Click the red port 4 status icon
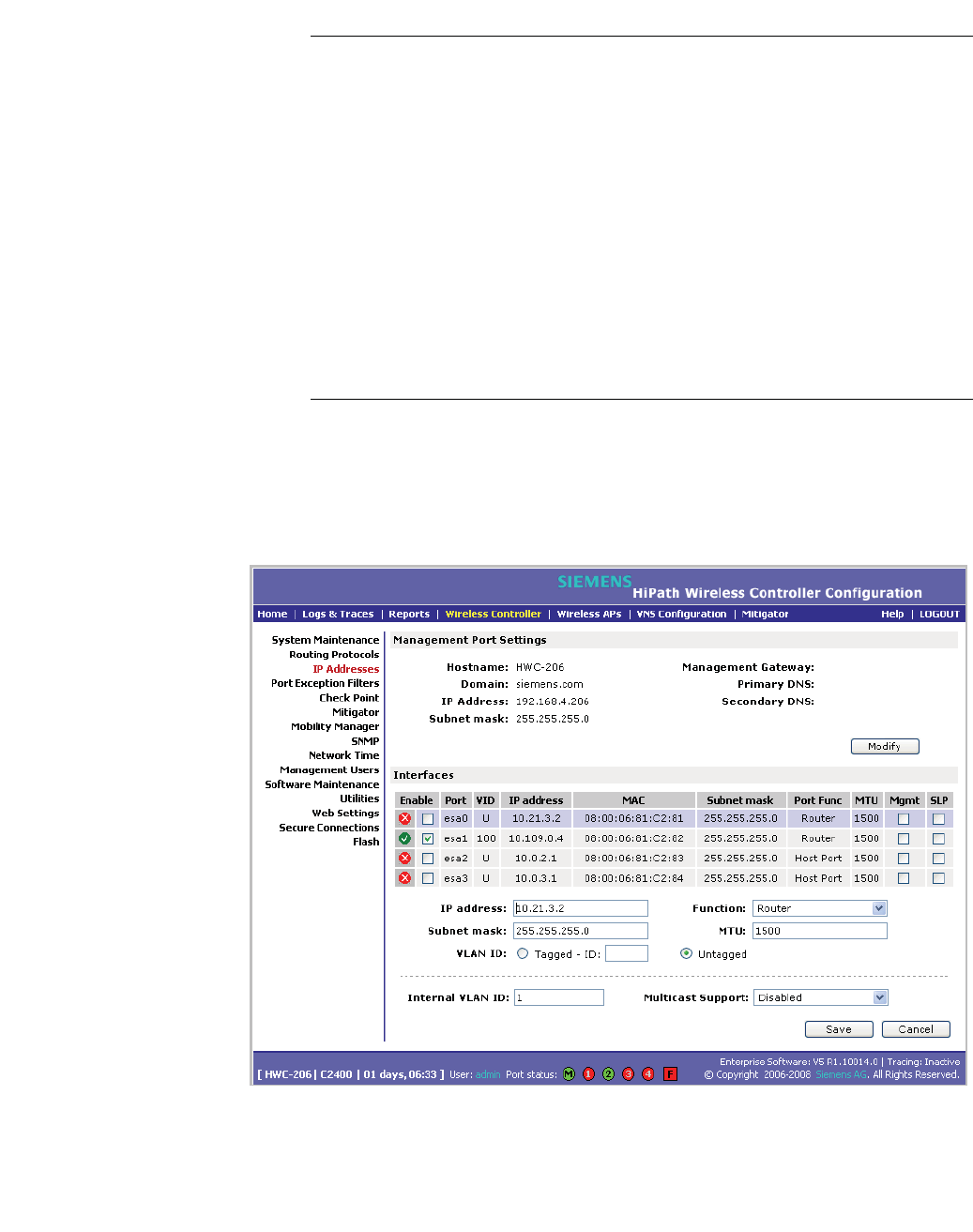 click(x=647, y=1073)
